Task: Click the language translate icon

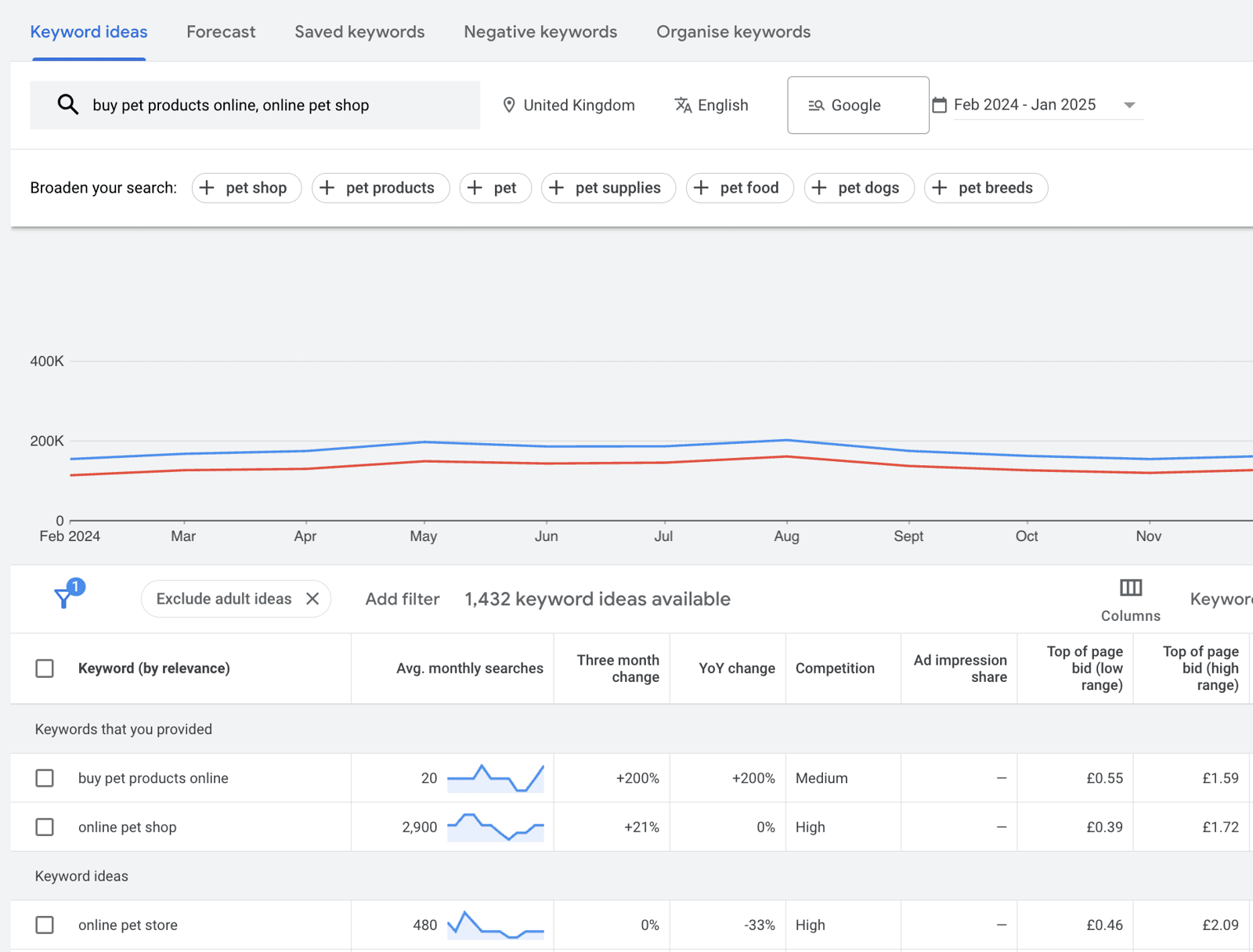Action: coord(683,105)
